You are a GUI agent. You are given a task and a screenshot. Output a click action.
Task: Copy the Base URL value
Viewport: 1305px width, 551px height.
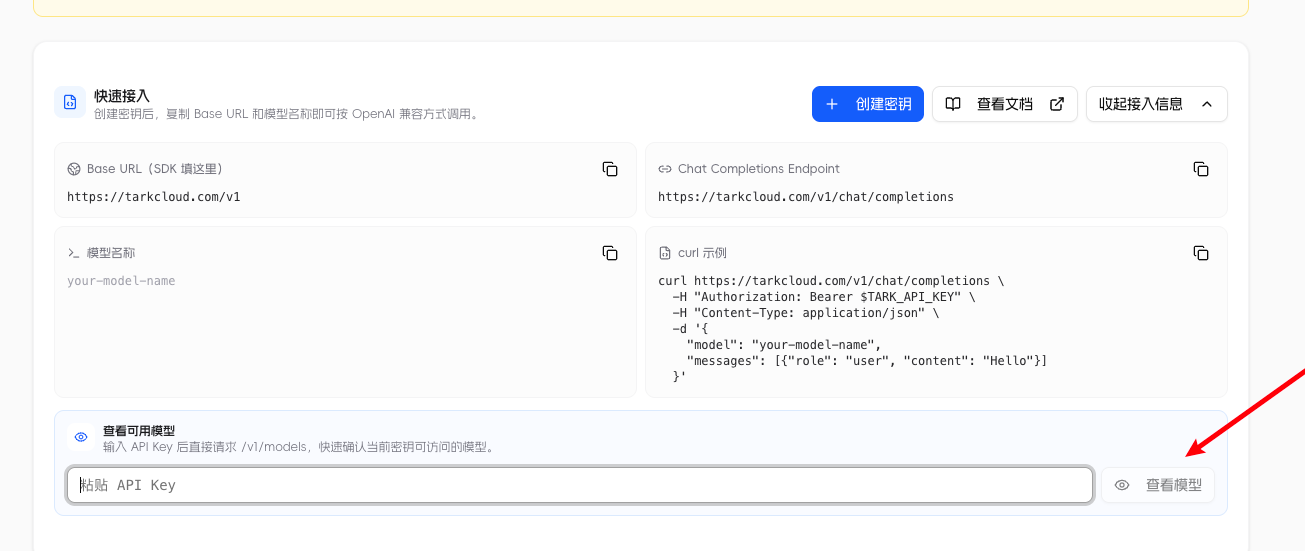tap(610, 169)
